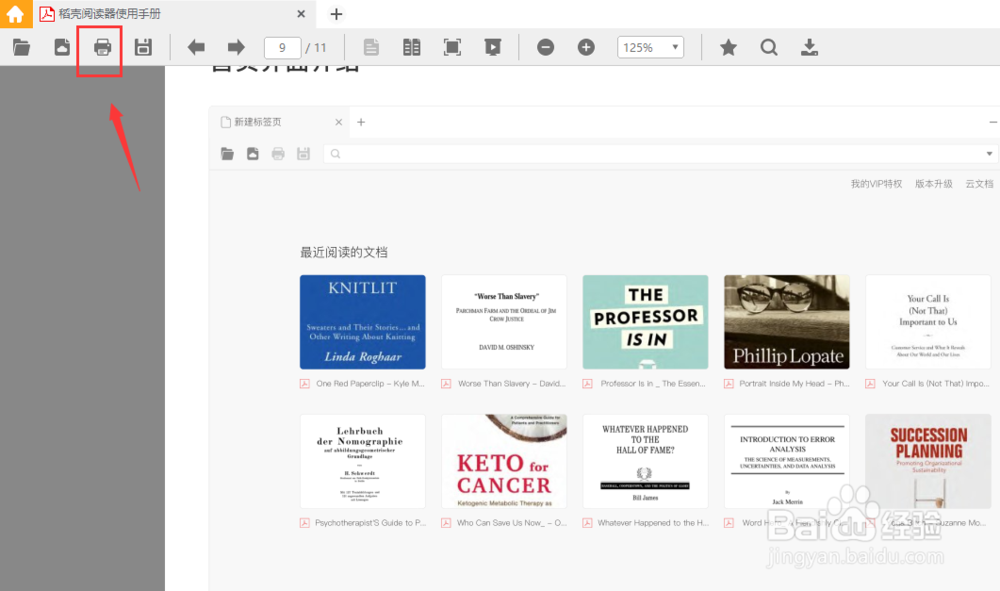The width and height of the screenshot is (1000, 591).
Task: Download the document with the download icon
Action: tap(809, 47)
